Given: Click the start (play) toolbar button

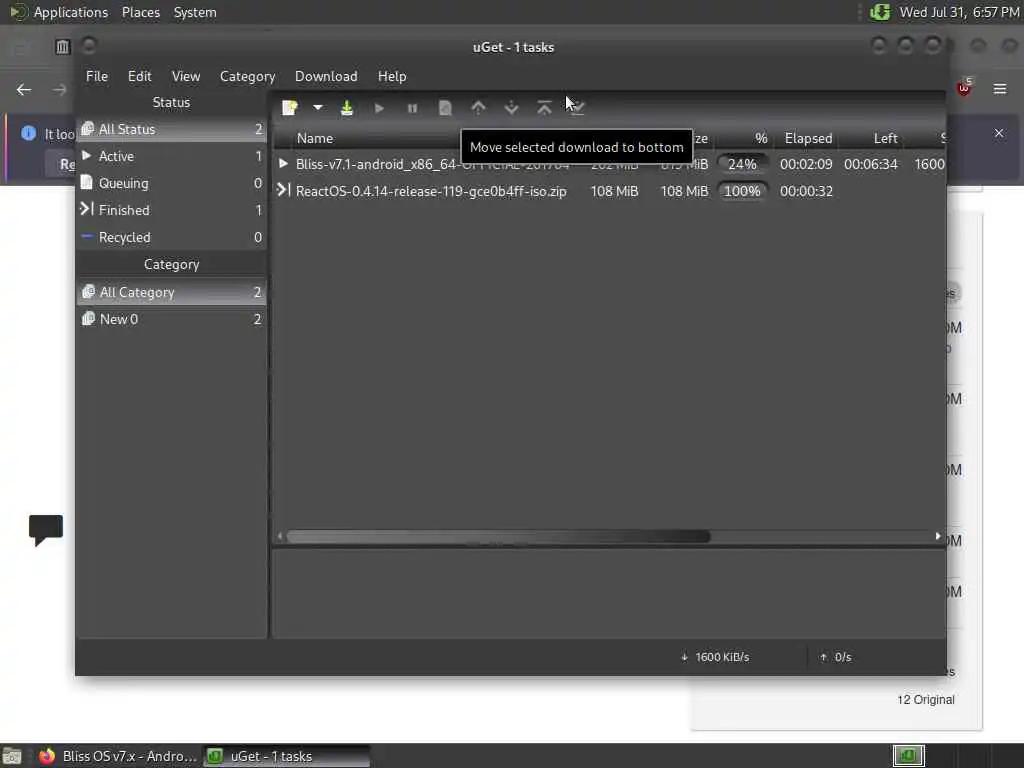Looking at the screenshot, I should point(379,108).
